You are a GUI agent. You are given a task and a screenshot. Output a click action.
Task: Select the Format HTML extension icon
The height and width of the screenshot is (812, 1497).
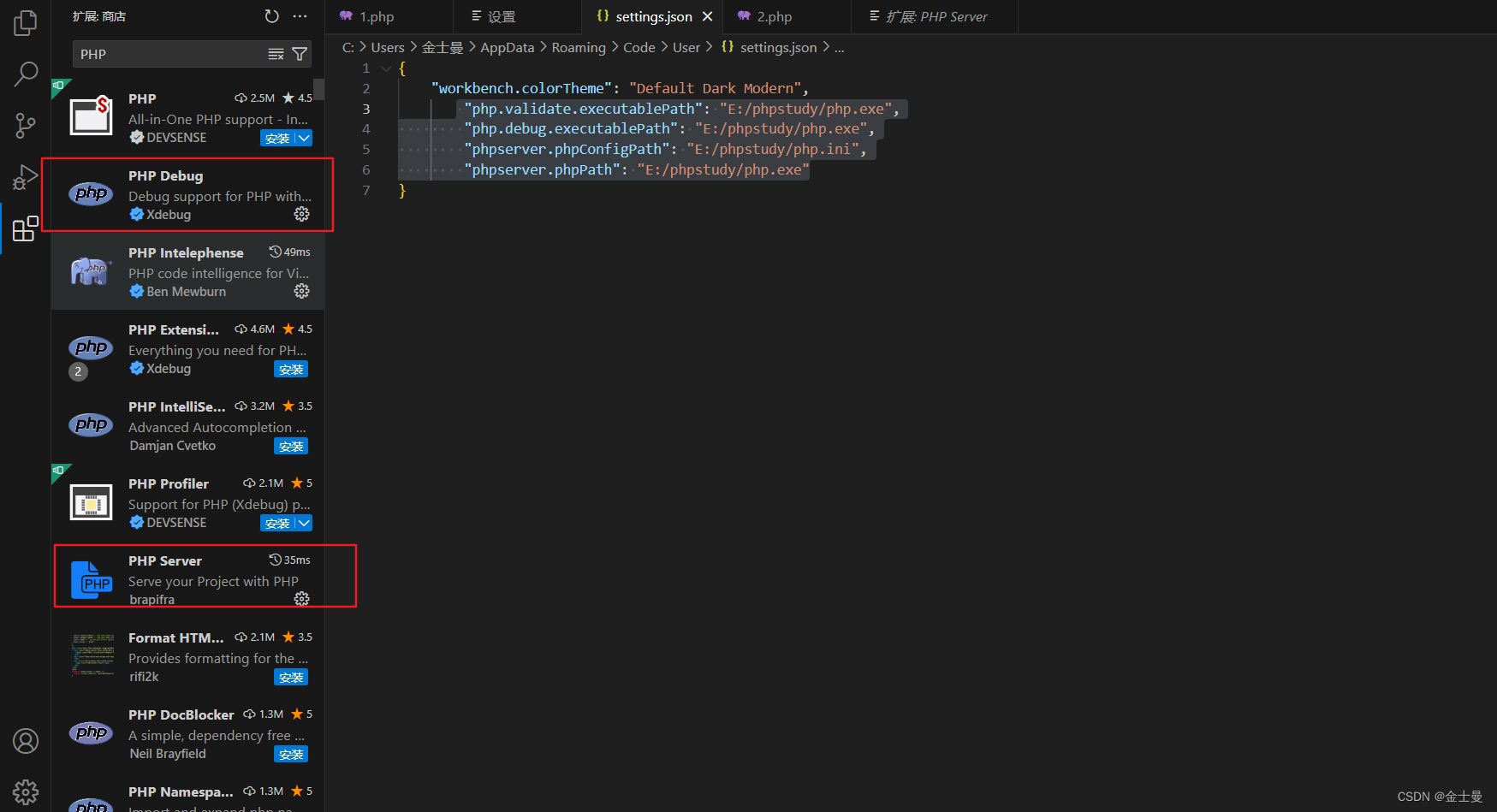pyautogui.click(x=92, y=655)
